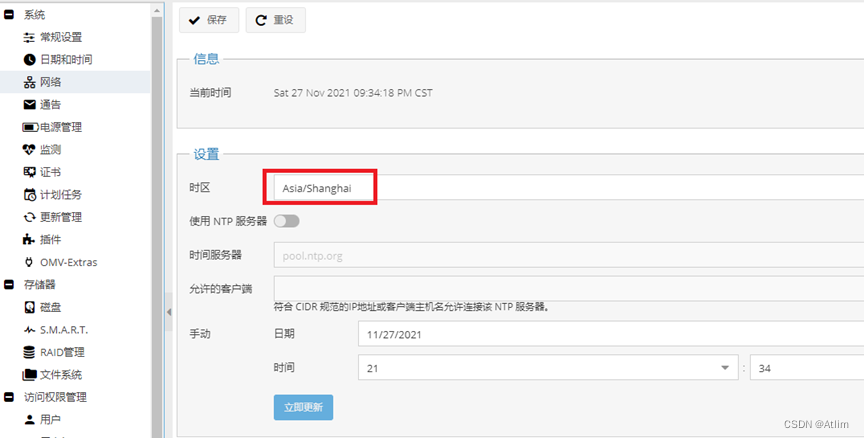Click the calendar icon beside 计划任务
Viewport: 864px width, 438px height.
click(29, 194)
